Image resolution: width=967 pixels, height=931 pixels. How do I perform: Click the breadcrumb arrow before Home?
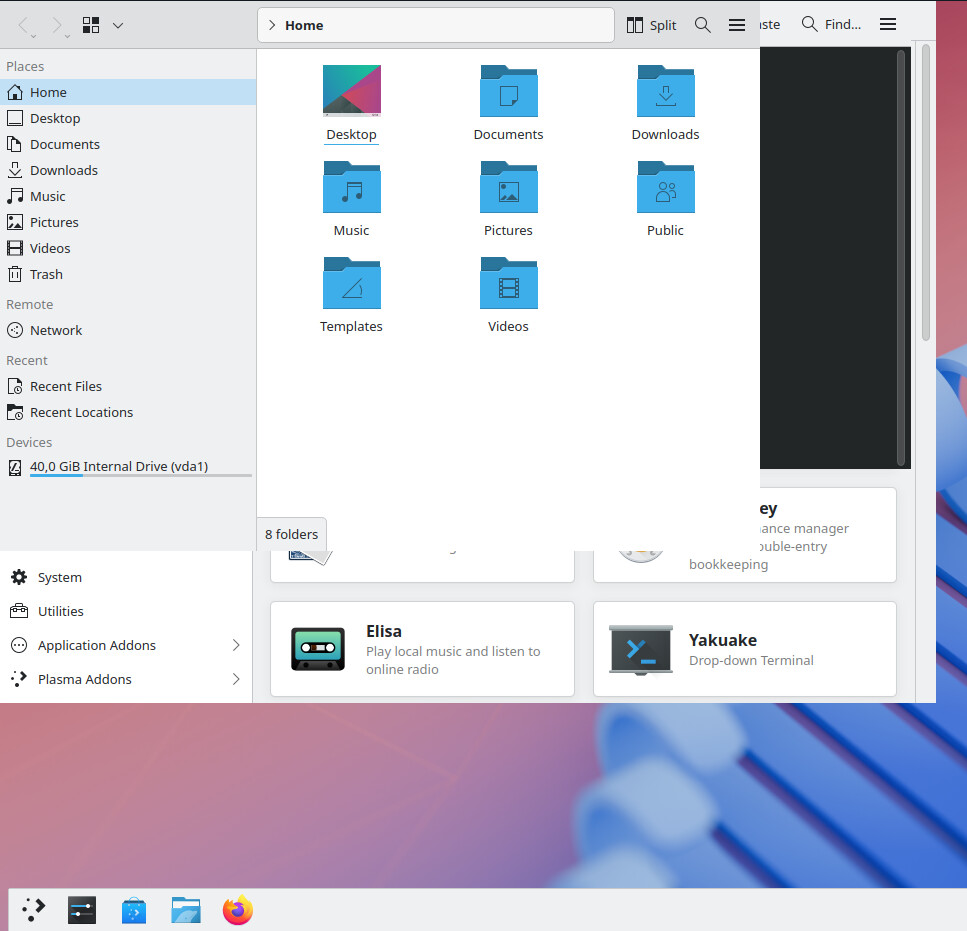tap(272, 25)
